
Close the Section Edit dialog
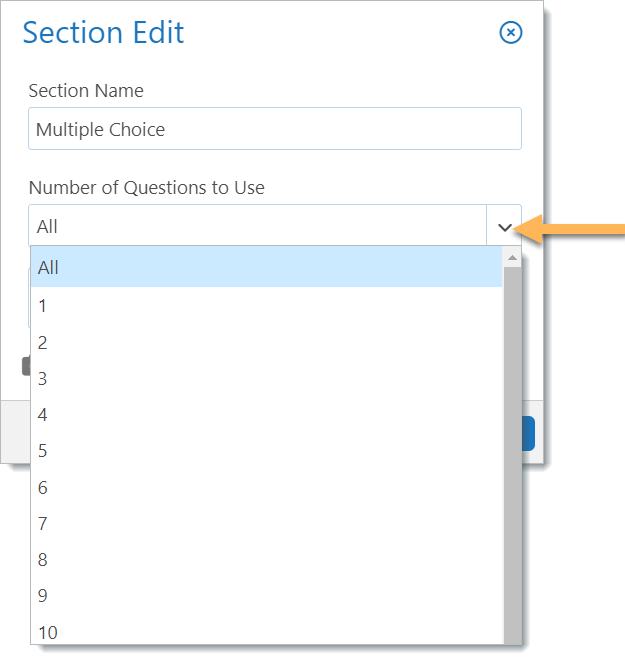click(511, 32)
